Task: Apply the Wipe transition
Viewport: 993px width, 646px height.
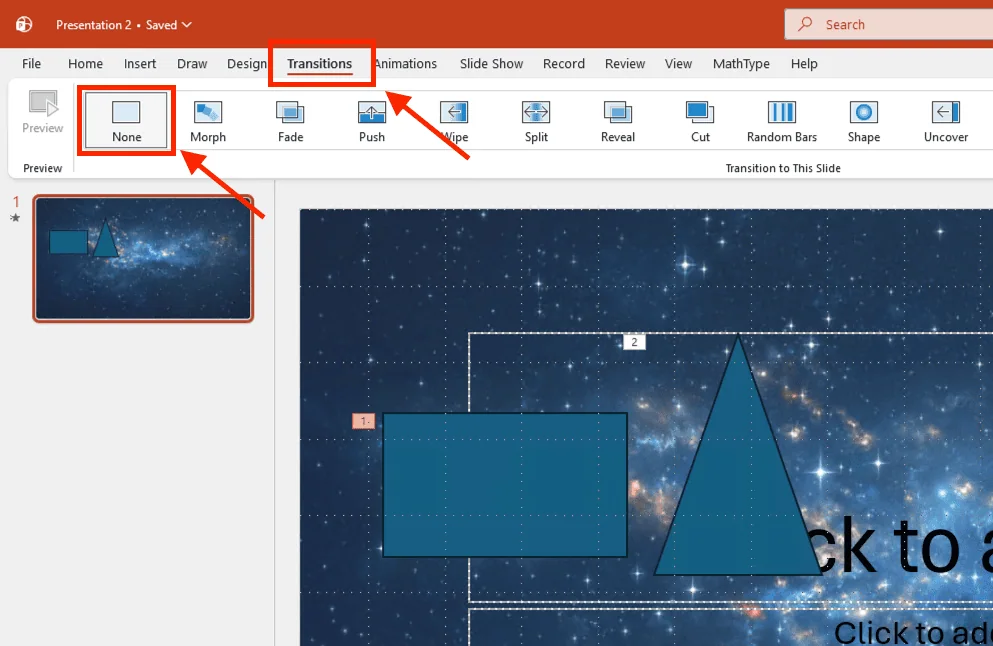Action: [x=454, y=122]
